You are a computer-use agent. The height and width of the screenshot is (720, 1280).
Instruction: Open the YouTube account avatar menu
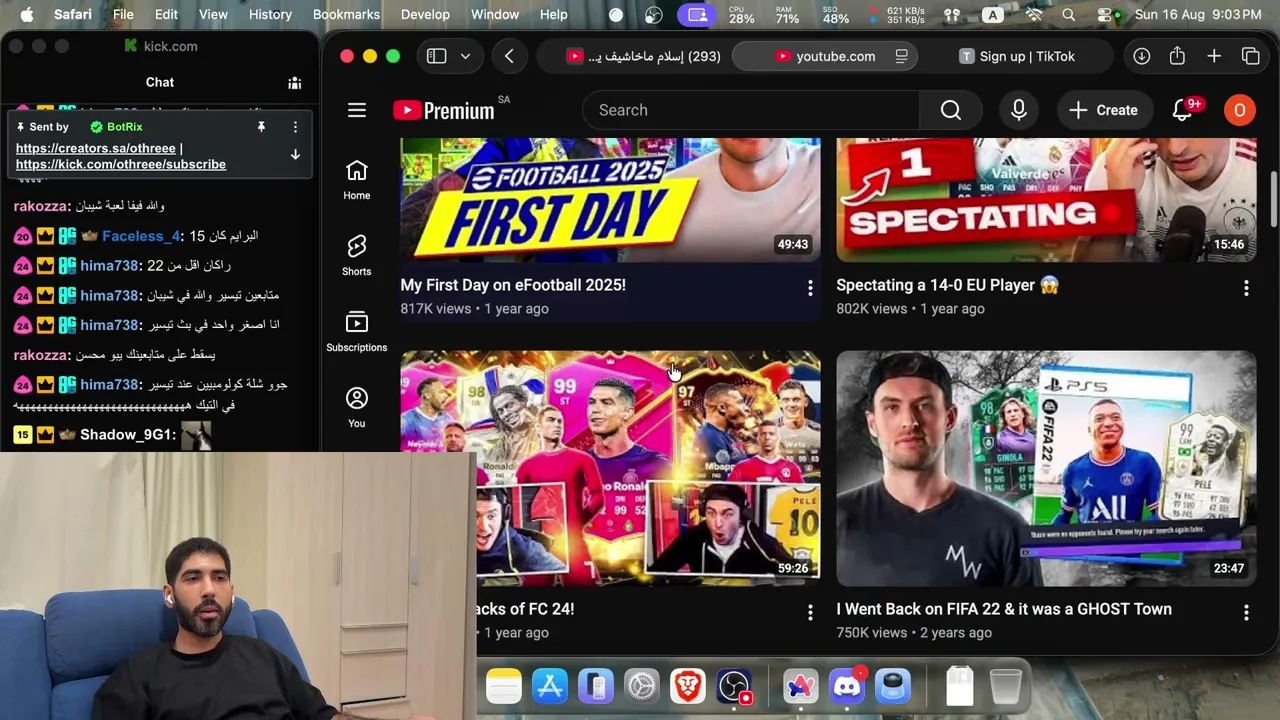1240,110
